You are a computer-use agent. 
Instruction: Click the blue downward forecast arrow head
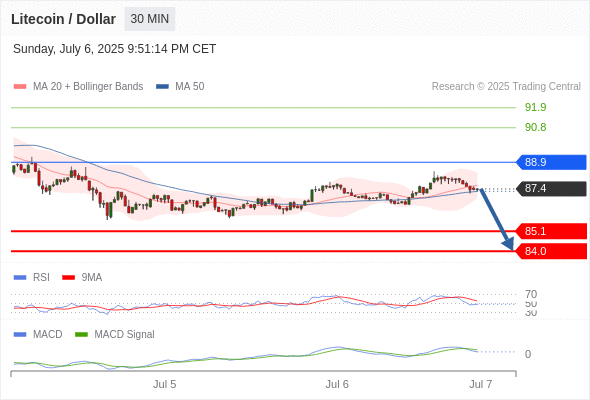(x=508, y=244)
